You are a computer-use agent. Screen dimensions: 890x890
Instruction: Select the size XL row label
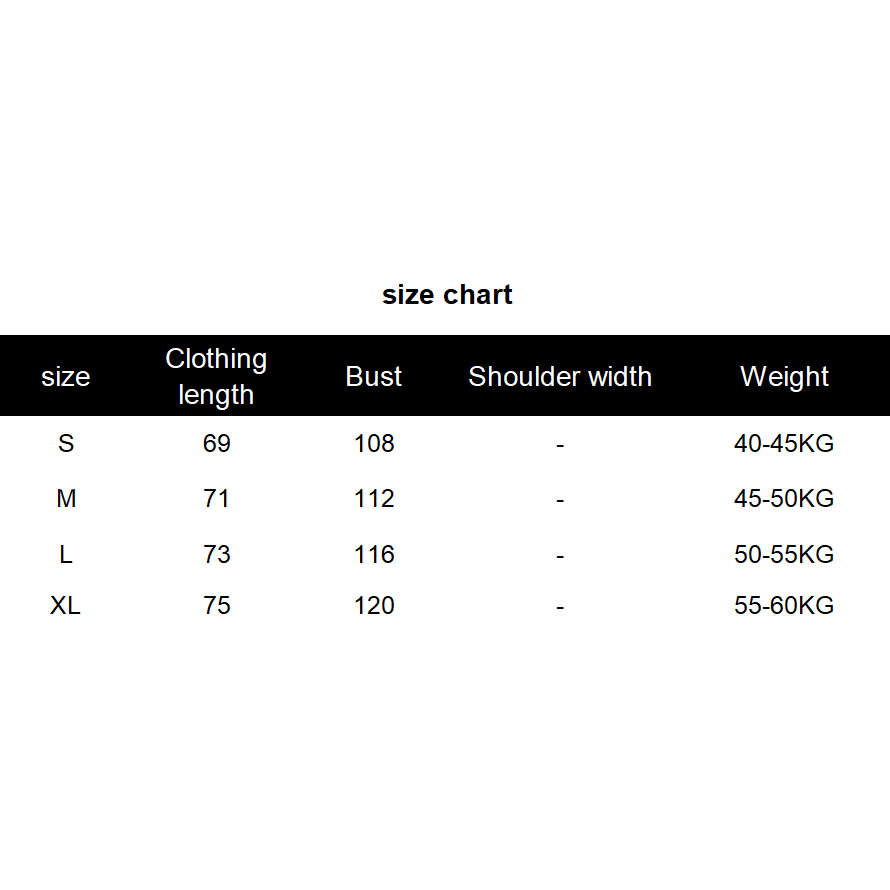tap(66, 605)
